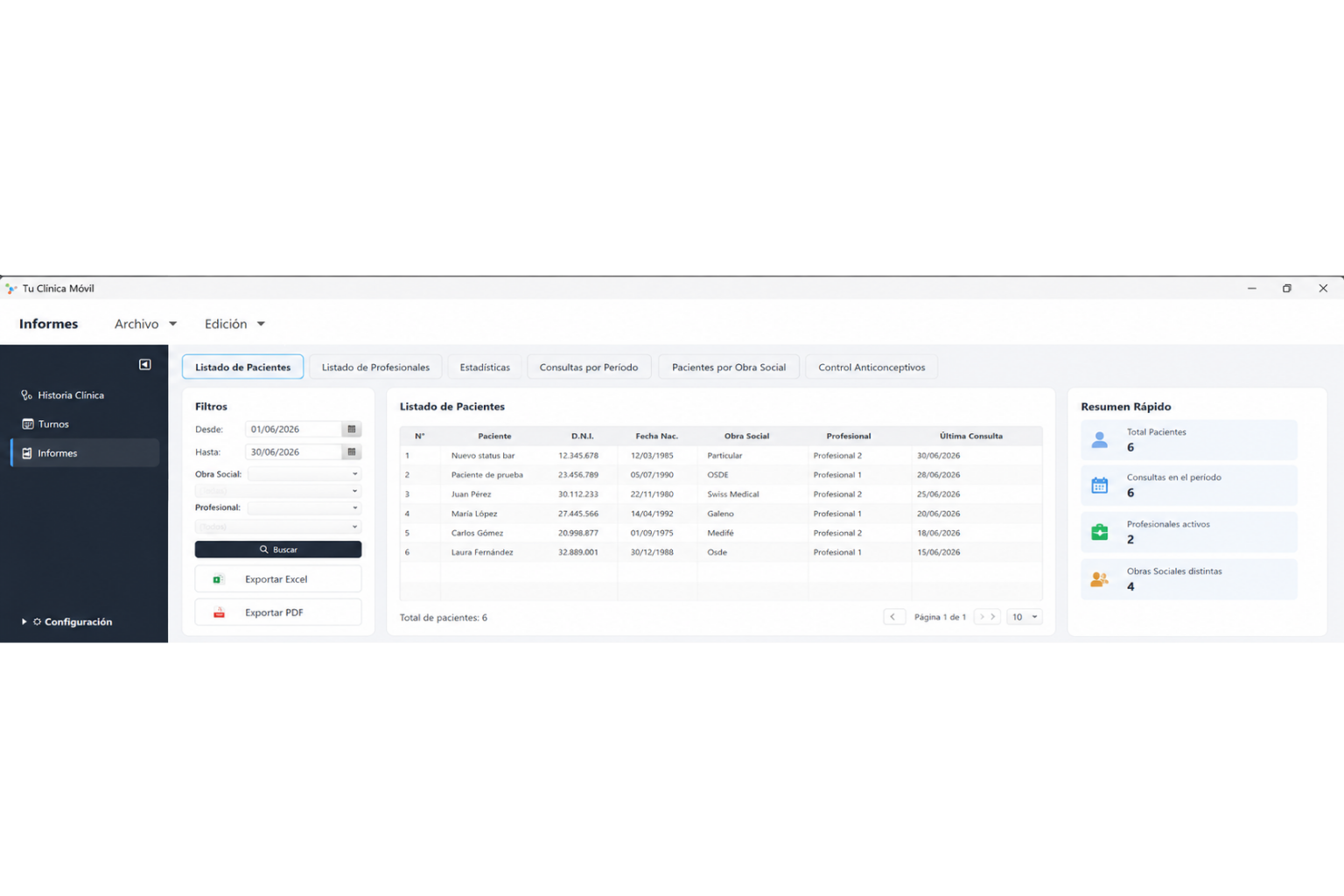Click the Consultas en el período calendar icon
The height and width of the screenshot is (896, 1344).
1100,486
